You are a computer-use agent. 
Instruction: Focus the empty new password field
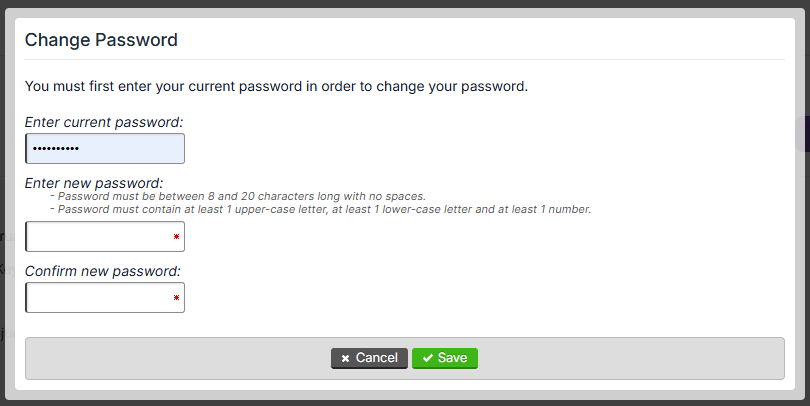click(x=100, y=237)
